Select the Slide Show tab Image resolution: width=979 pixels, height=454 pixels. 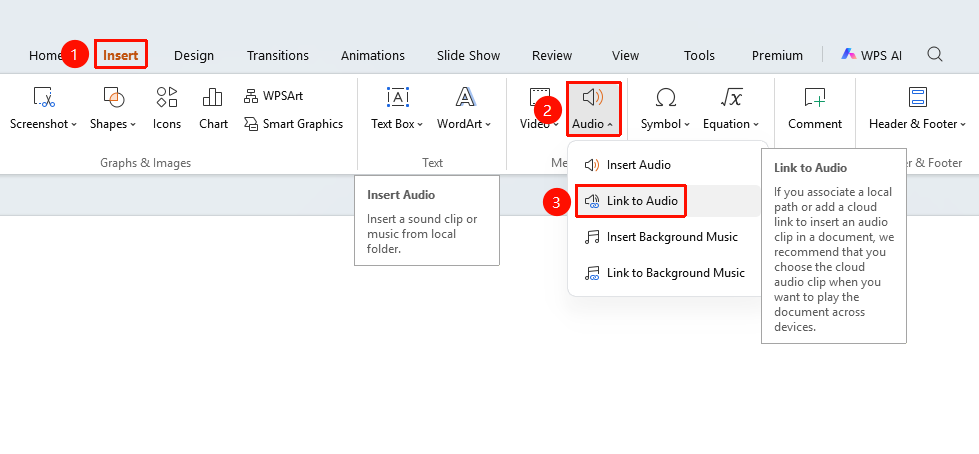(x=468, y=56)
